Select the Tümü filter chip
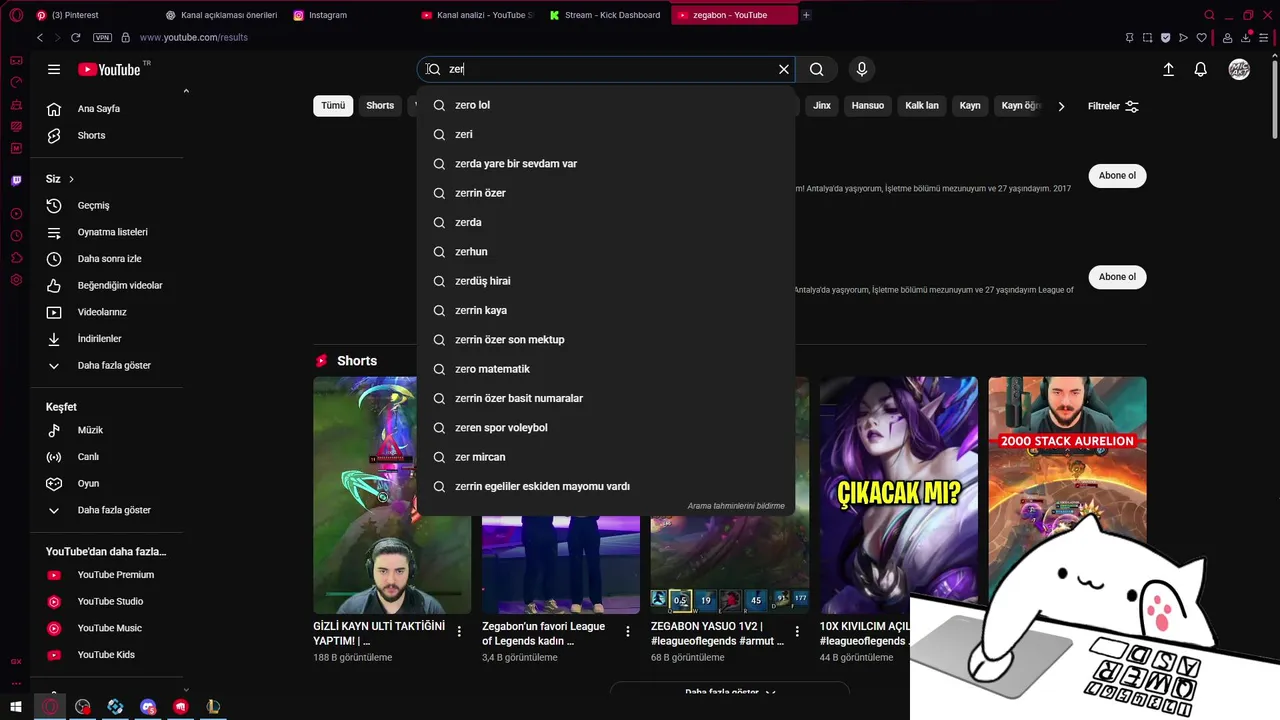This screenshot has height=720, width=1280. [333, 105]
